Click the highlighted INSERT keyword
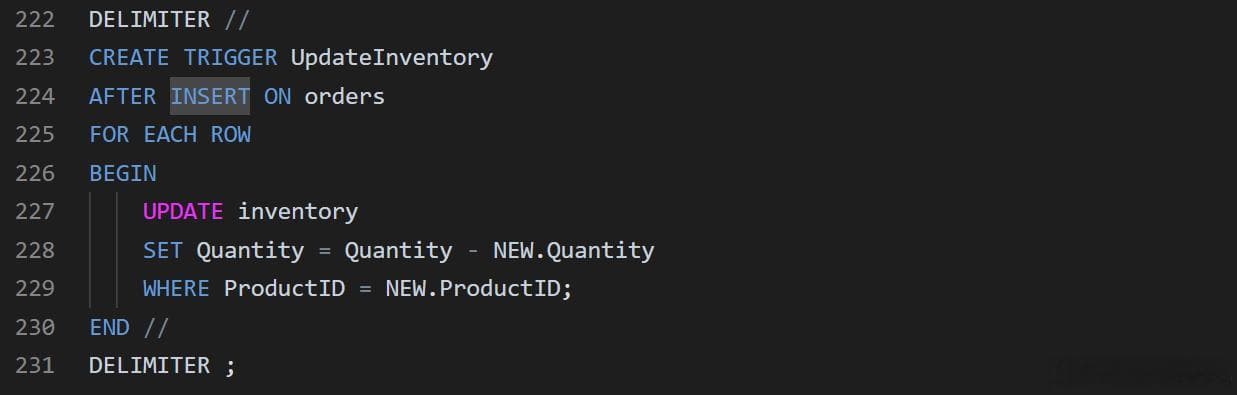 (210, 96)
